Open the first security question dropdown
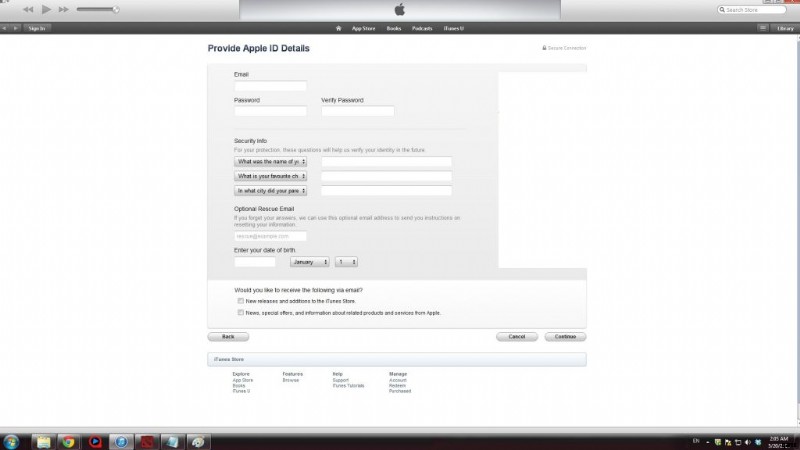 coord(270,161)
